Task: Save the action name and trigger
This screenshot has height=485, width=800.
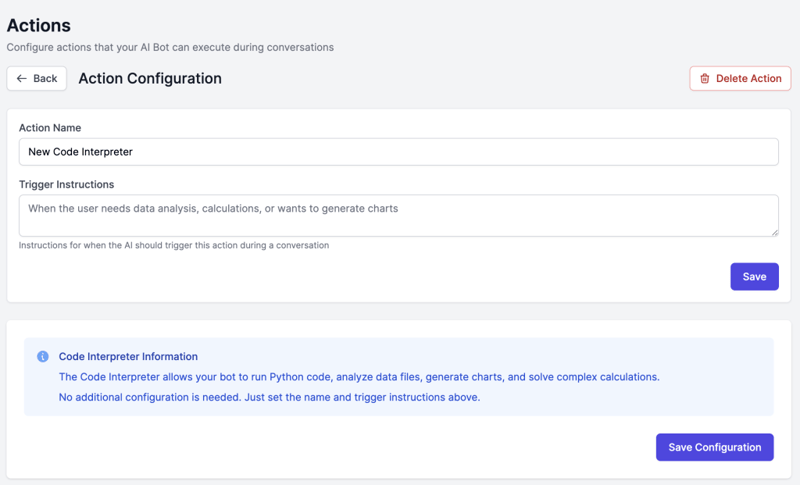Action: pos(754,276)
